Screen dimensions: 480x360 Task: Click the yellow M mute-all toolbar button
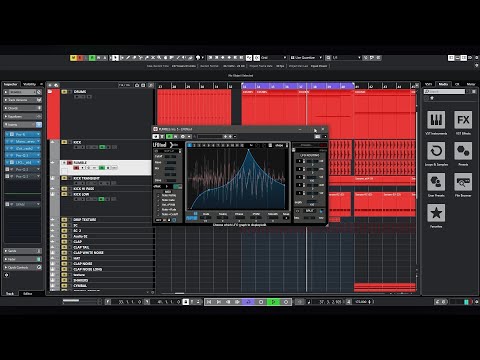point(73,58)
